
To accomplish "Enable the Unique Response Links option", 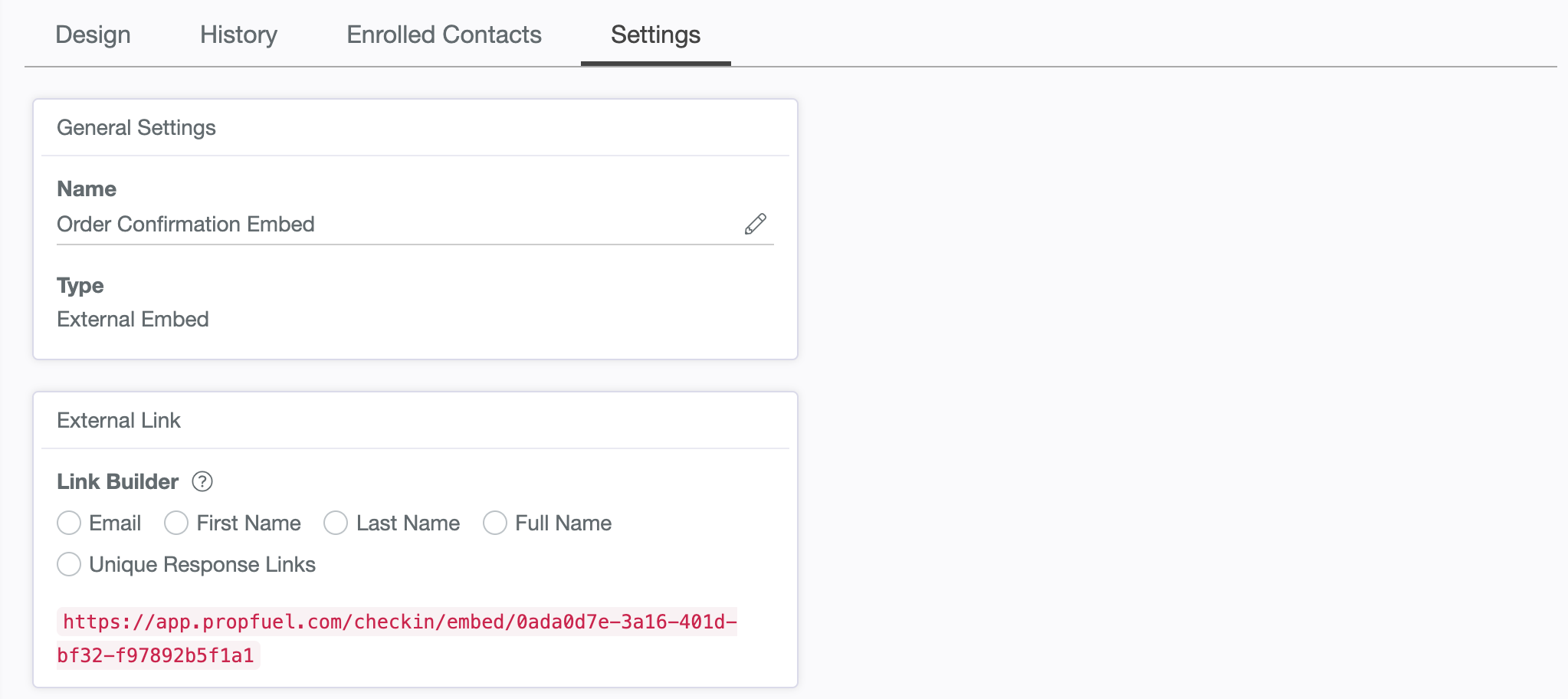I will (x=69, y=564).
